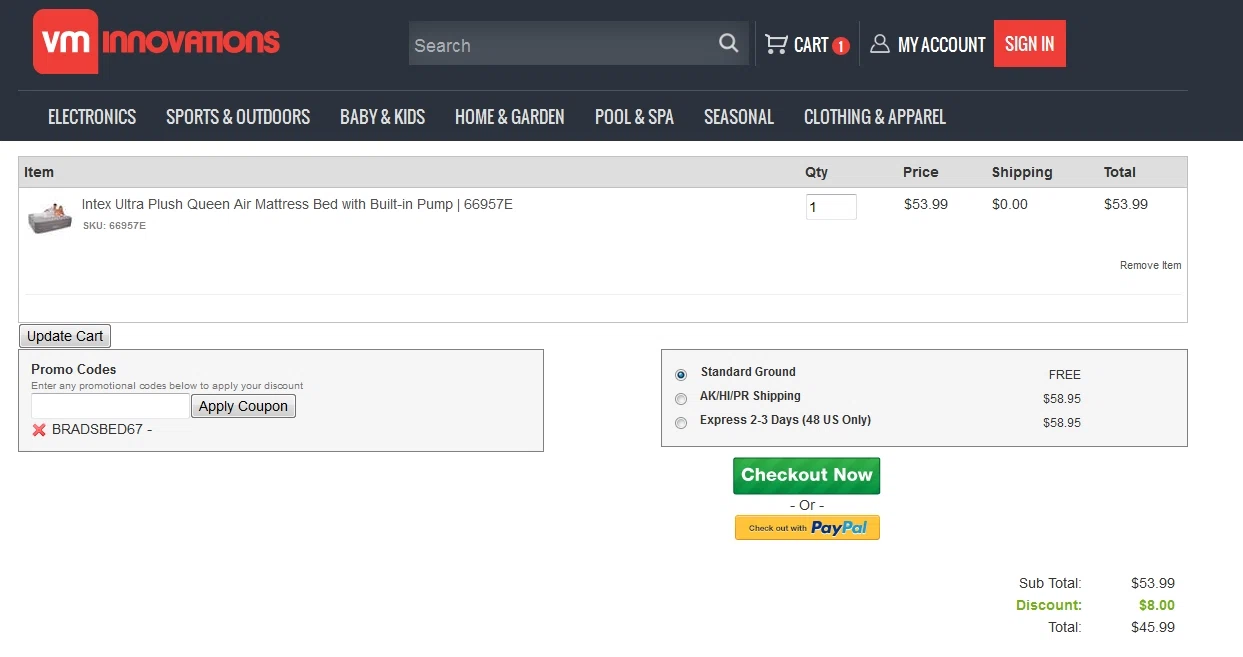The image size is (1243, 657).
Task: Click the Update Cart button
Action: point(65,336)
